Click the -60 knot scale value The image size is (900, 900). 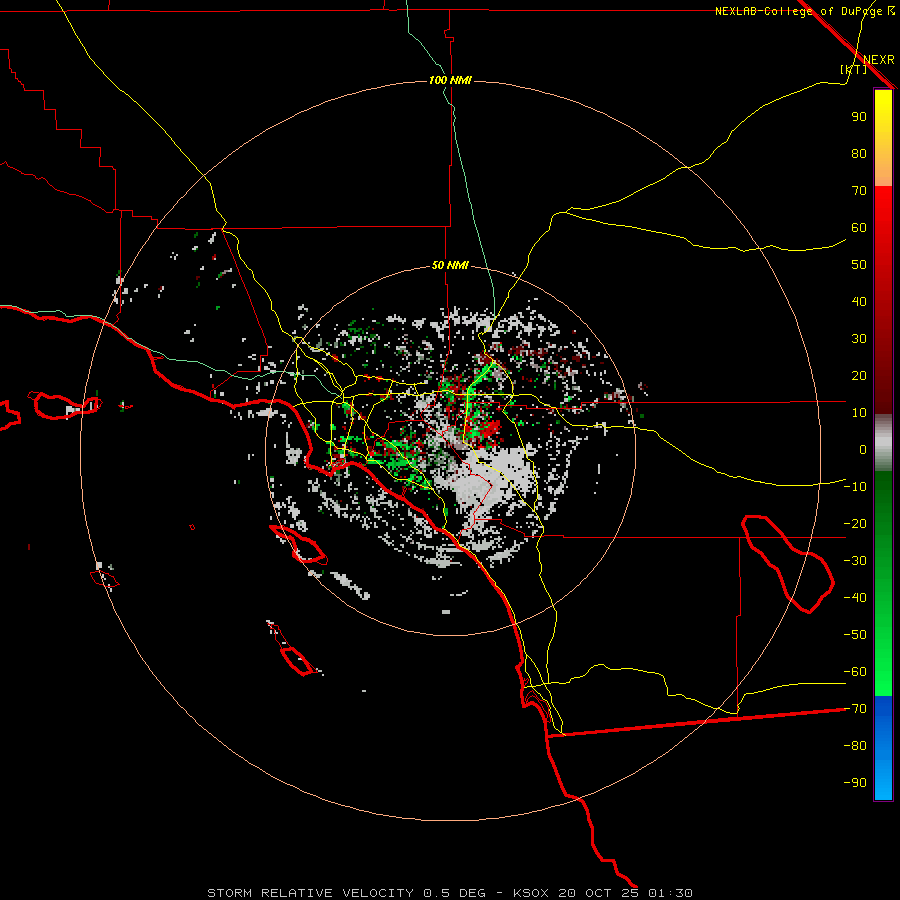[855, 672]
